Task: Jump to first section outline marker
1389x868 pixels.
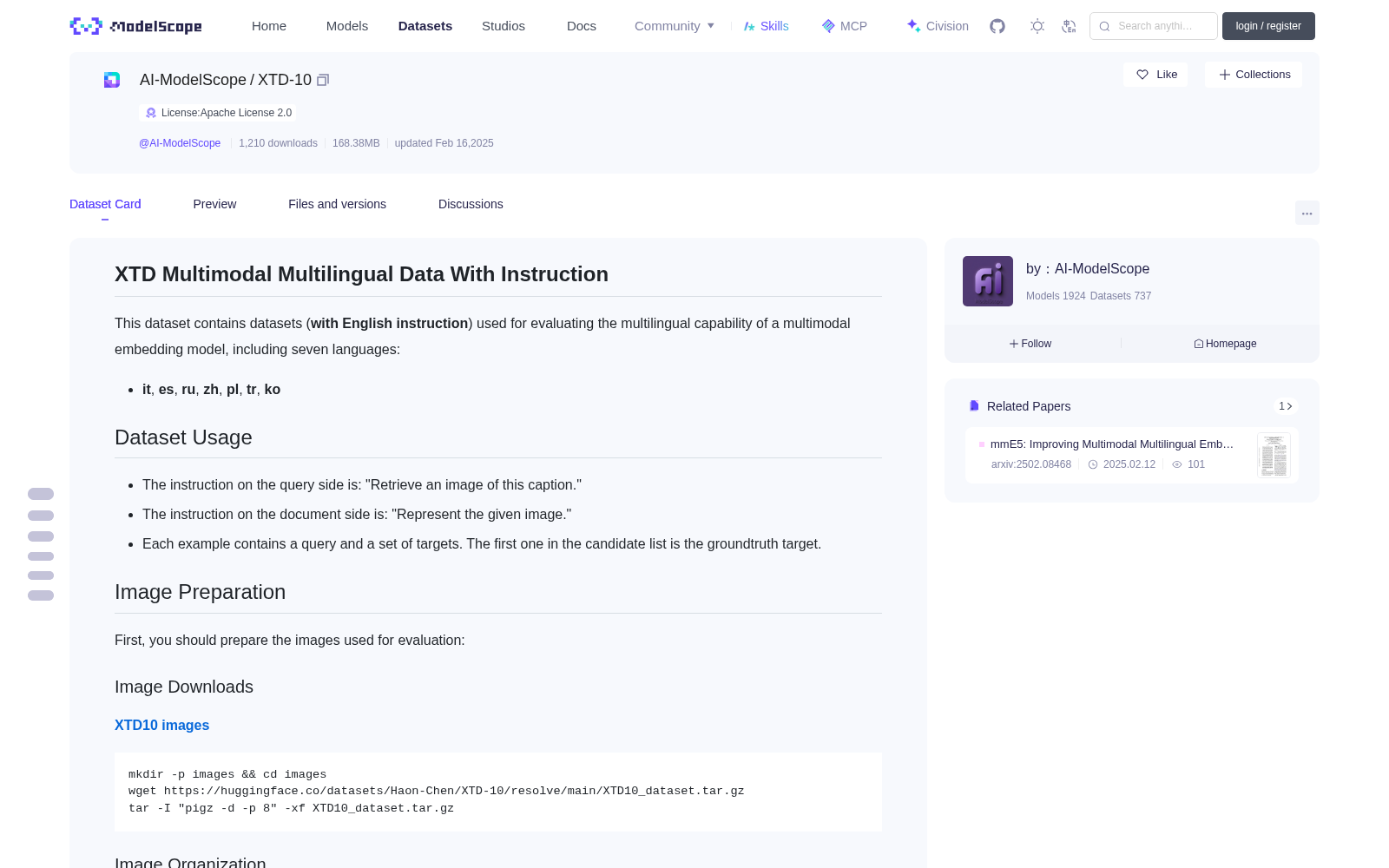Action: point(41,494)
